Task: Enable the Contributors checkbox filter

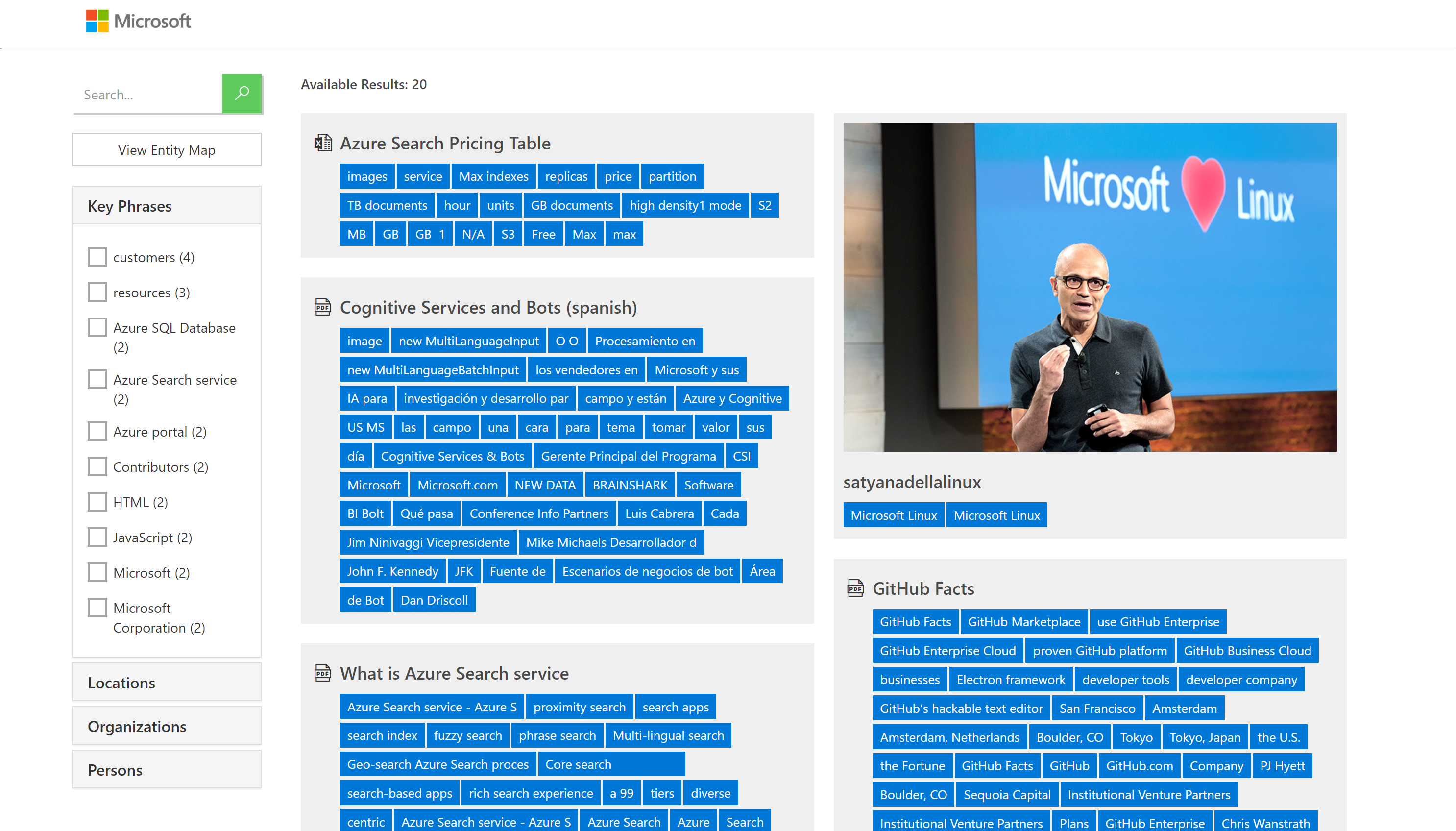Action: click(x=97, y=466)
